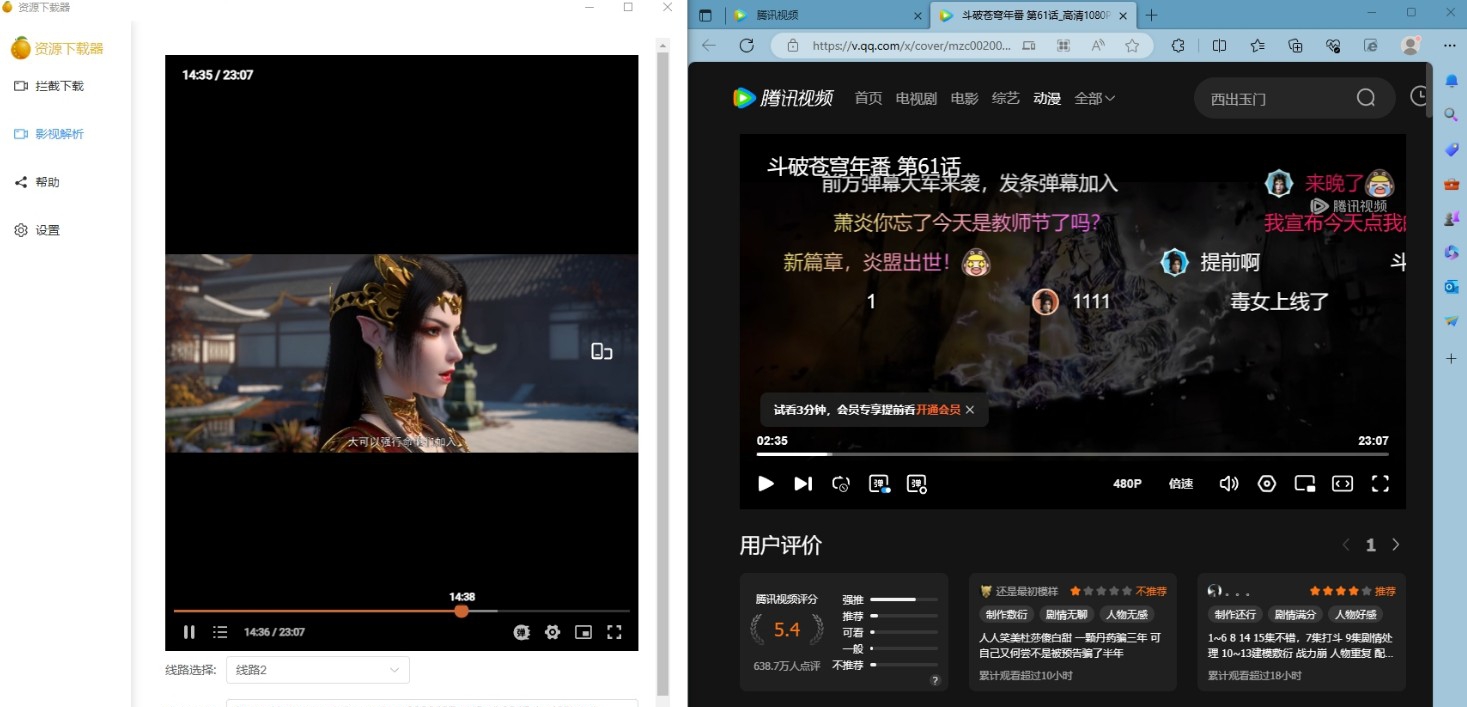Image resolution: width=1467 pixels, height=707 pixels.
Task: Open the 480P quality selector
Action: click(x=1127, y=484)
